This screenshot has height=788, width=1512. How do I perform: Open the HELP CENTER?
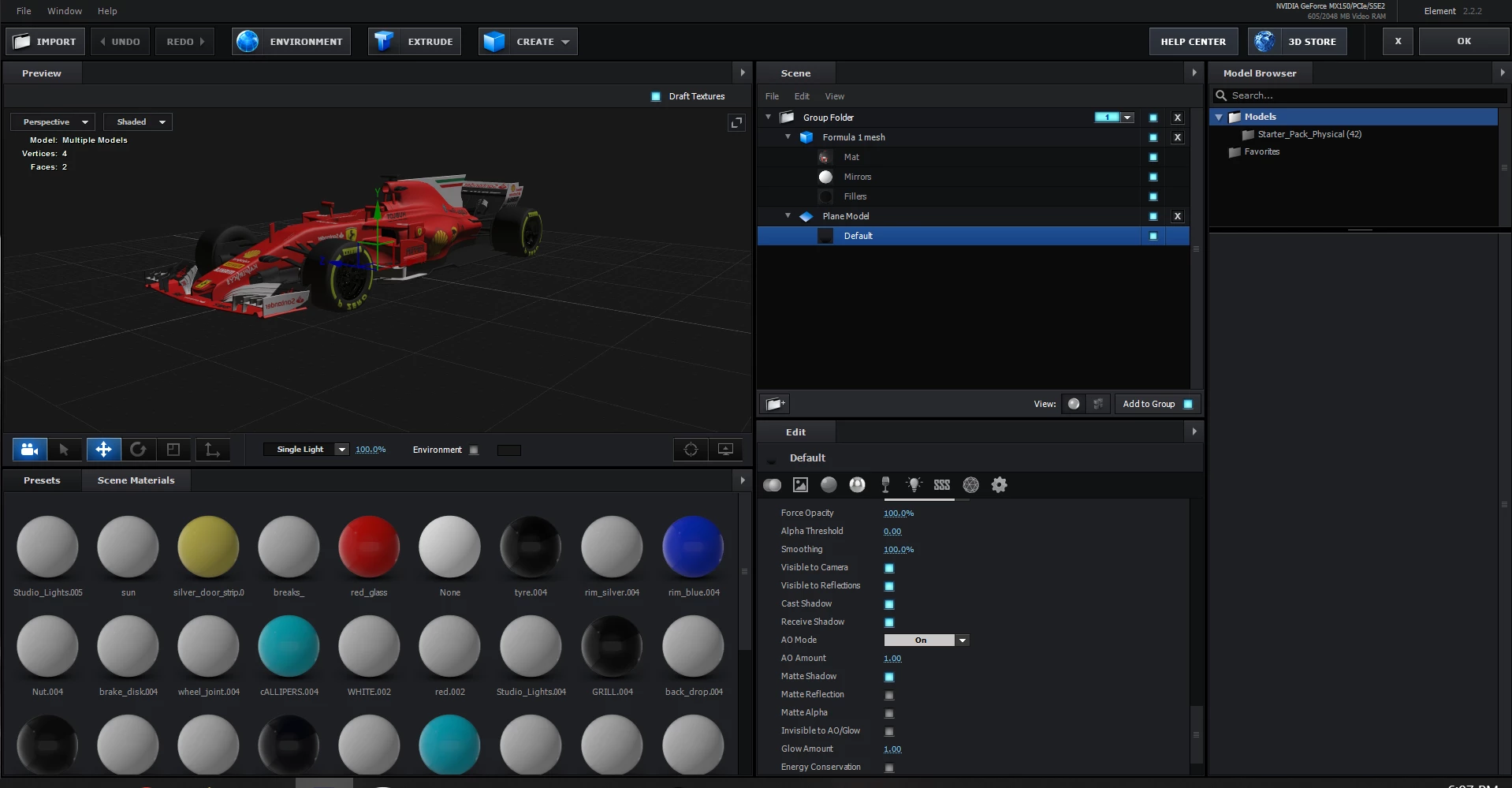tap(1194, 42)
